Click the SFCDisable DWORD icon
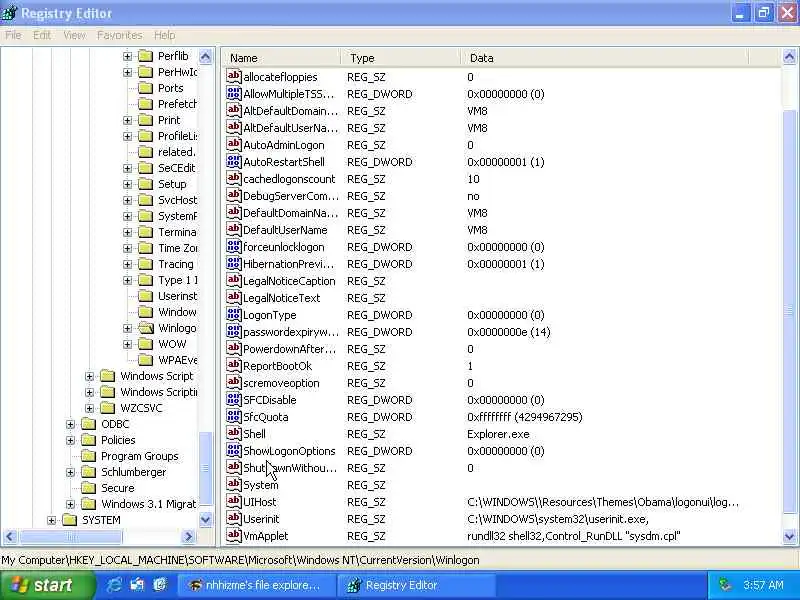Viewport: 800px width, 600px height. (234, 399)
